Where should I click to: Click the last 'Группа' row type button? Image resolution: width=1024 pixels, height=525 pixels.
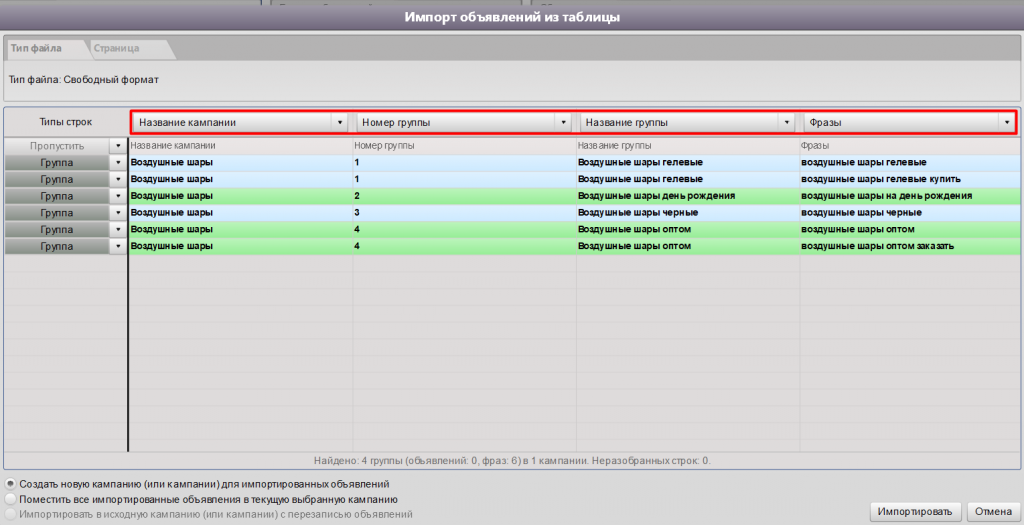tap(57, 247)
